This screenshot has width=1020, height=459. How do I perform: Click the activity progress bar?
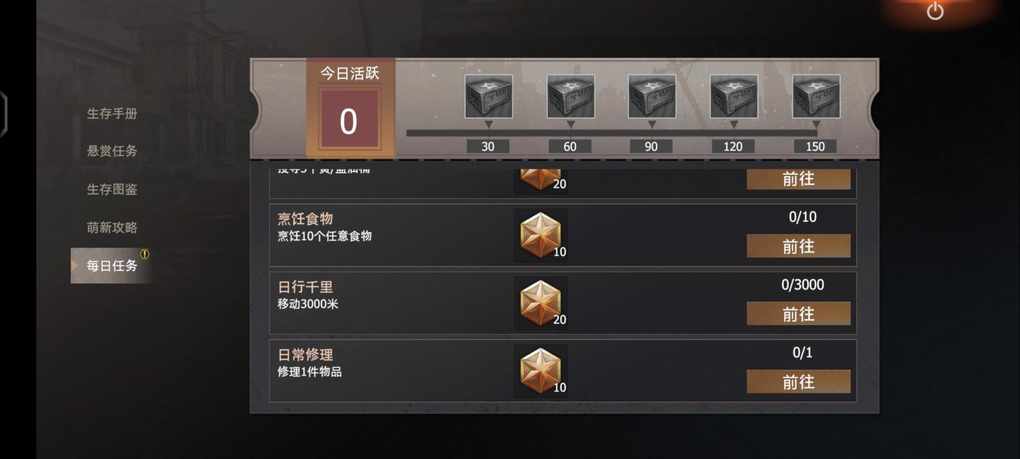pos(613,133)
